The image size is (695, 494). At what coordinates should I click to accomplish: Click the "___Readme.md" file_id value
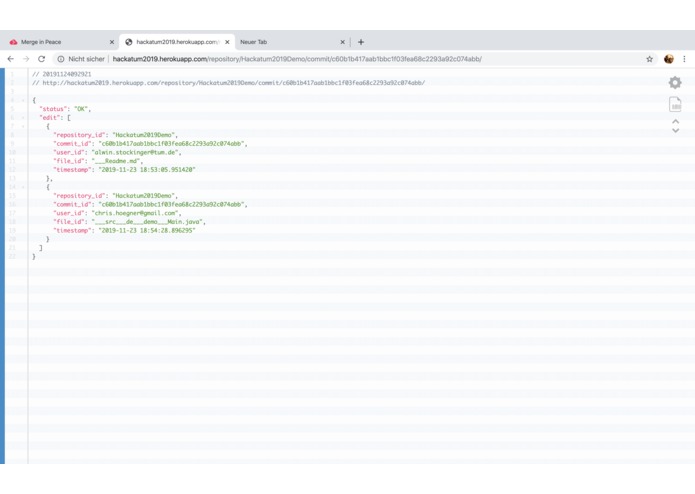point(116,161)
